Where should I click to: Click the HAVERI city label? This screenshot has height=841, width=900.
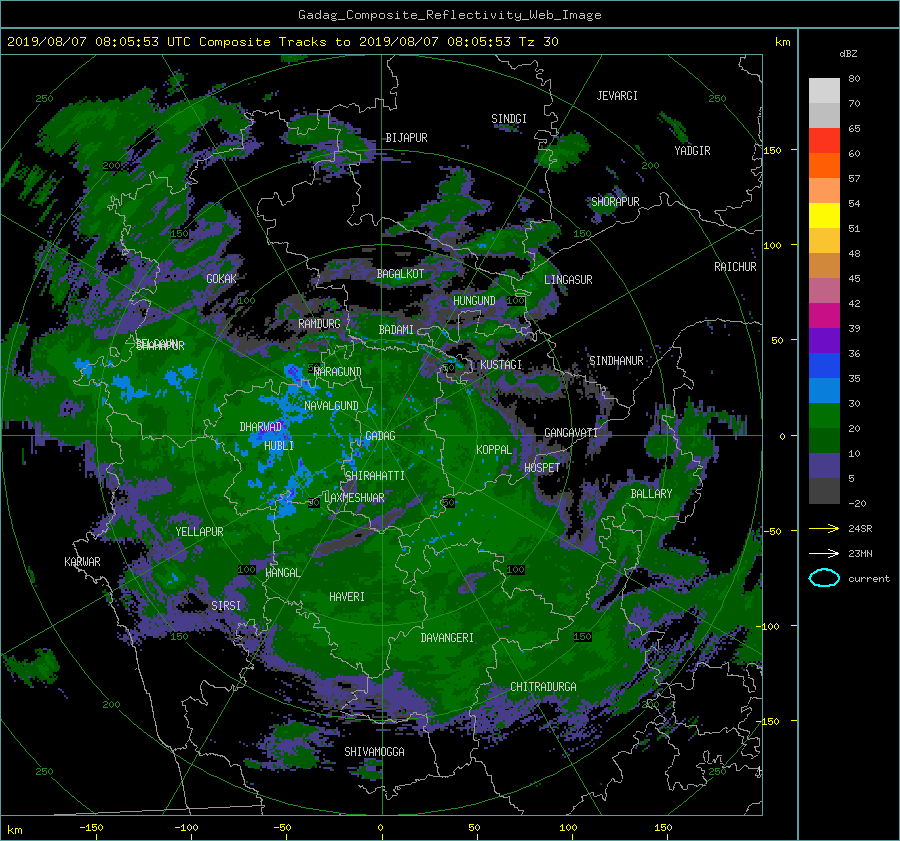[347, 597]
